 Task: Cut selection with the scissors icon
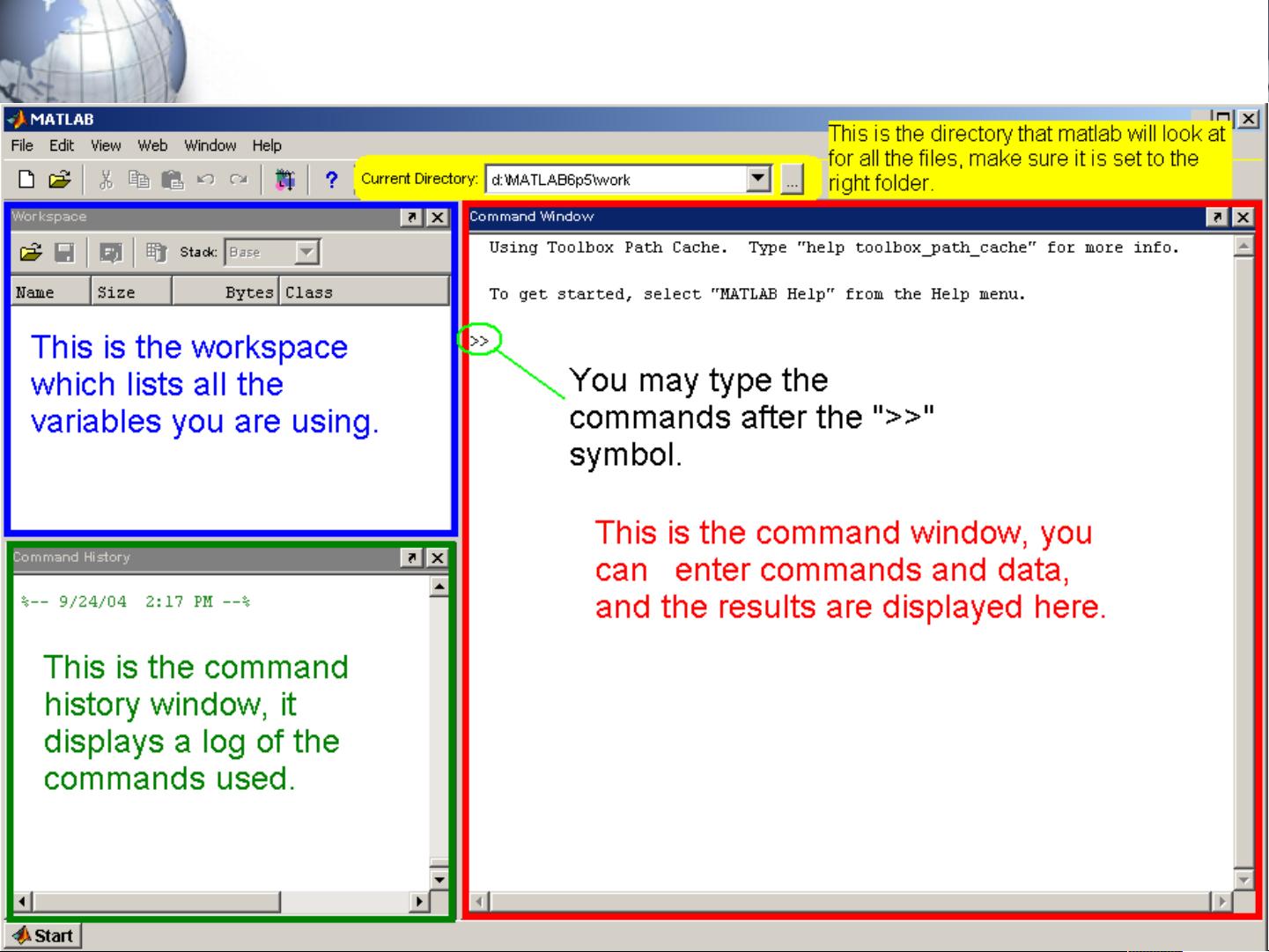106,180
